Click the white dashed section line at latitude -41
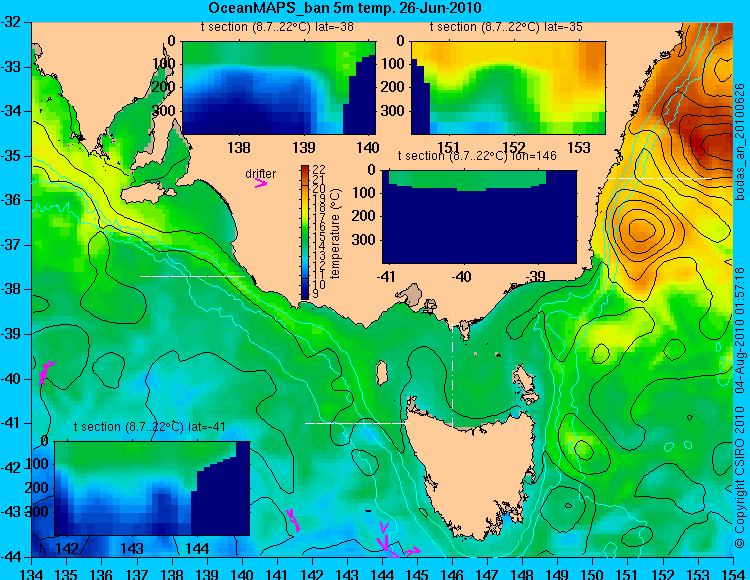Image resolution: width=750 pixels, height=580 pixels. pyautogui.click(x=357, y=423)
